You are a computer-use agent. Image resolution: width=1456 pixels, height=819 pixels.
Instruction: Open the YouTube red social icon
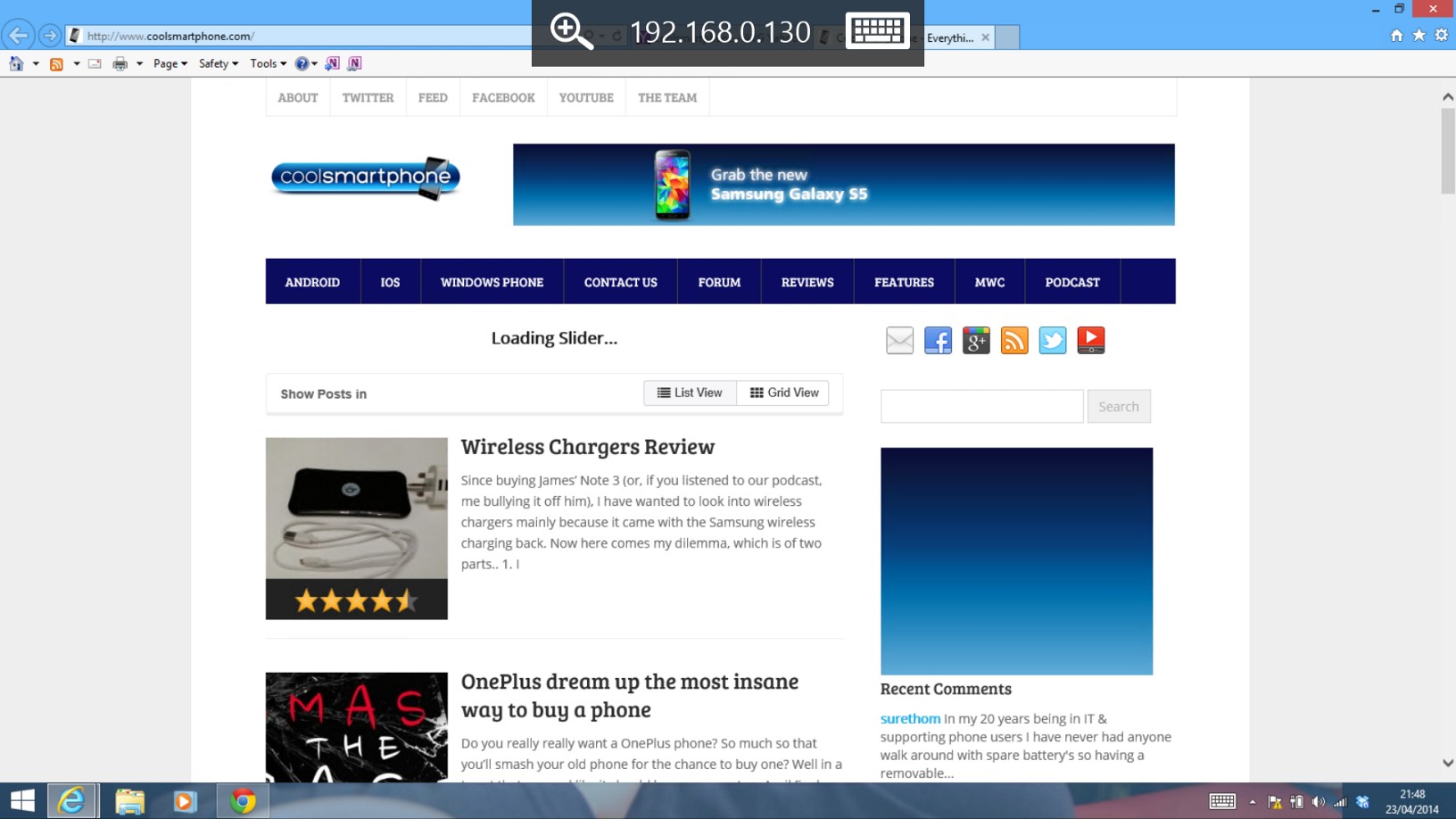point(1091,340)
